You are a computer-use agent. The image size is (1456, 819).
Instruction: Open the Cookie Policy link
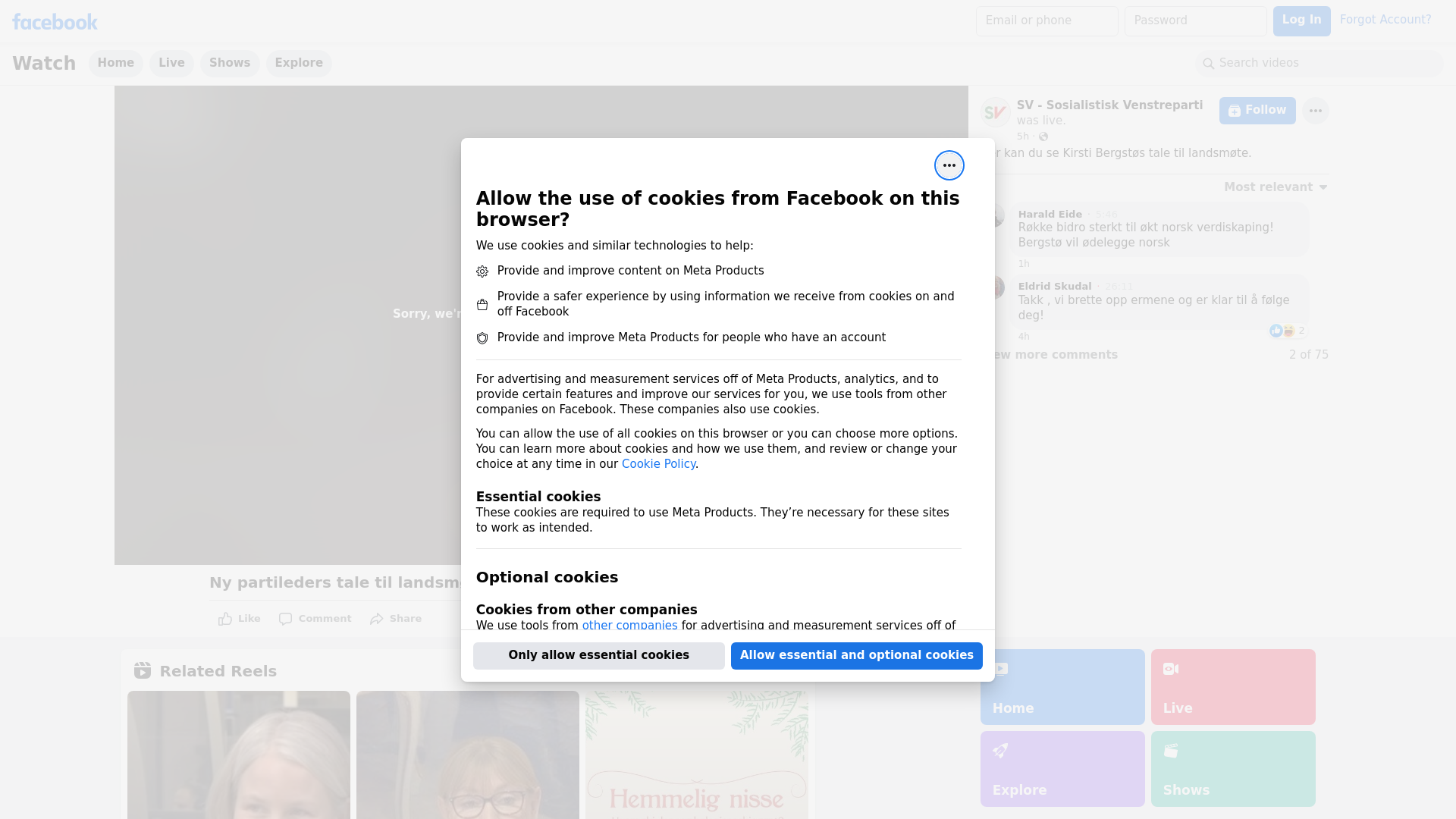pyautogui.click(x=658, y=464)
